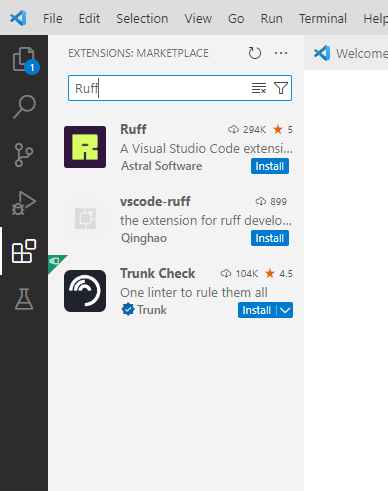Expand Trunk Check install dropdown arrow
The height and width of the screenshot is (491, 388).
point(285,310)
